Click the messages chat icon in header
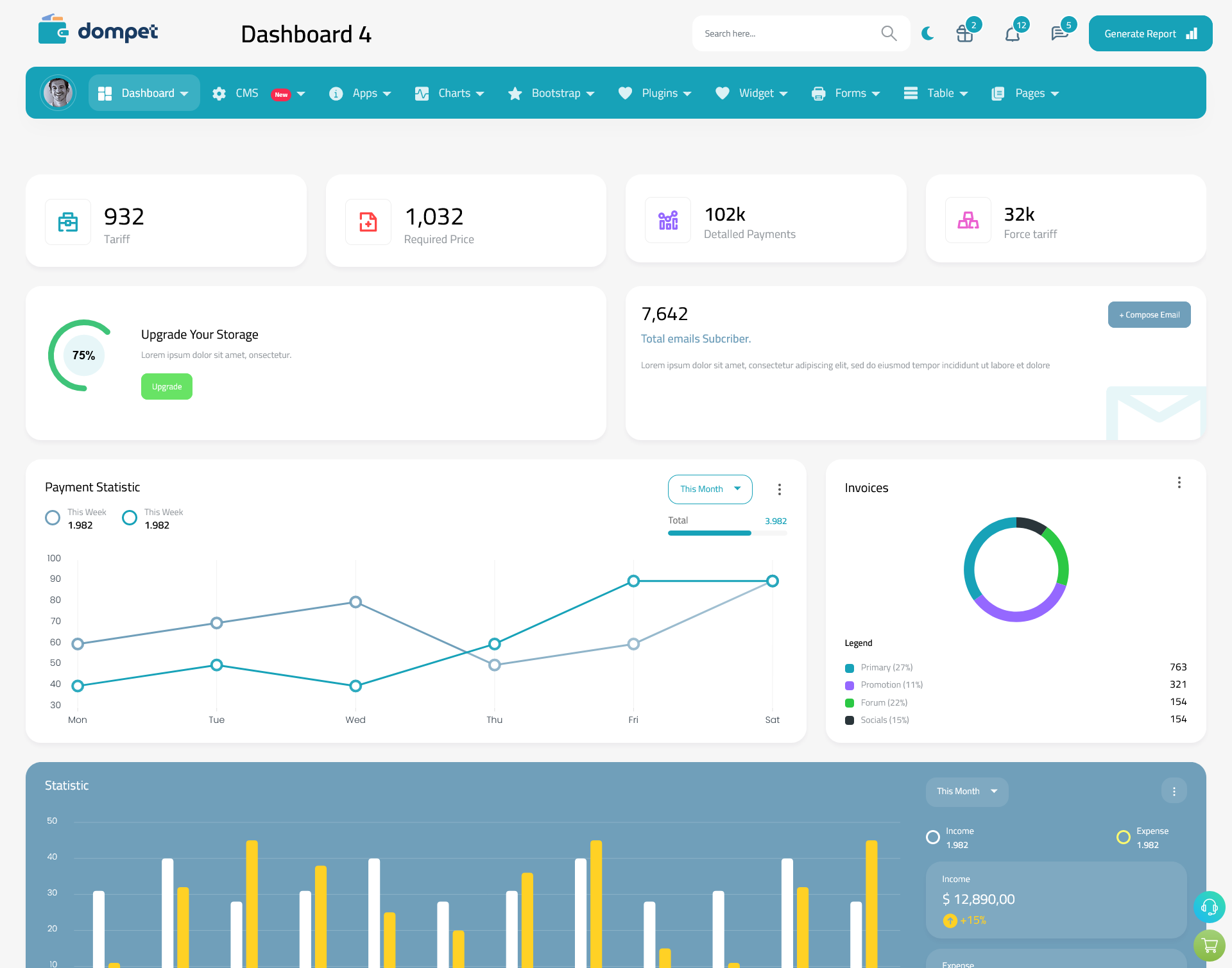 click(1058, 33)
